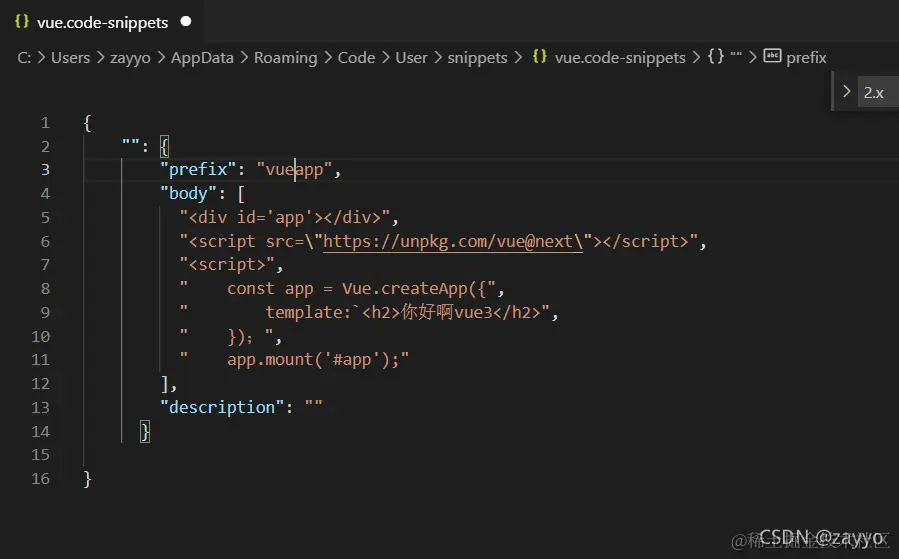Image resolution: width=899 pixels, height=559 pixels.
Task: Click the "description" key text
Action: [x=222, y=408]
